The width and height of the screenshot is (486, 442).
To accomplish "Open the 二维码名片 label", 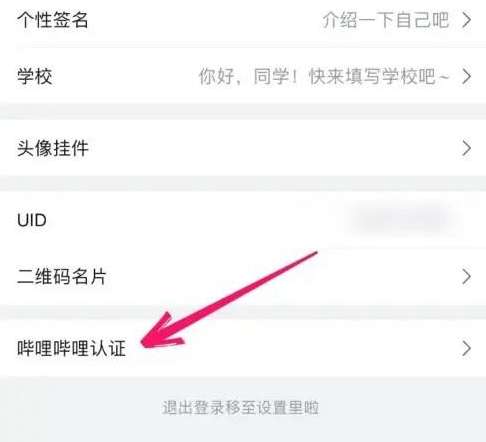I will [62, 277].
